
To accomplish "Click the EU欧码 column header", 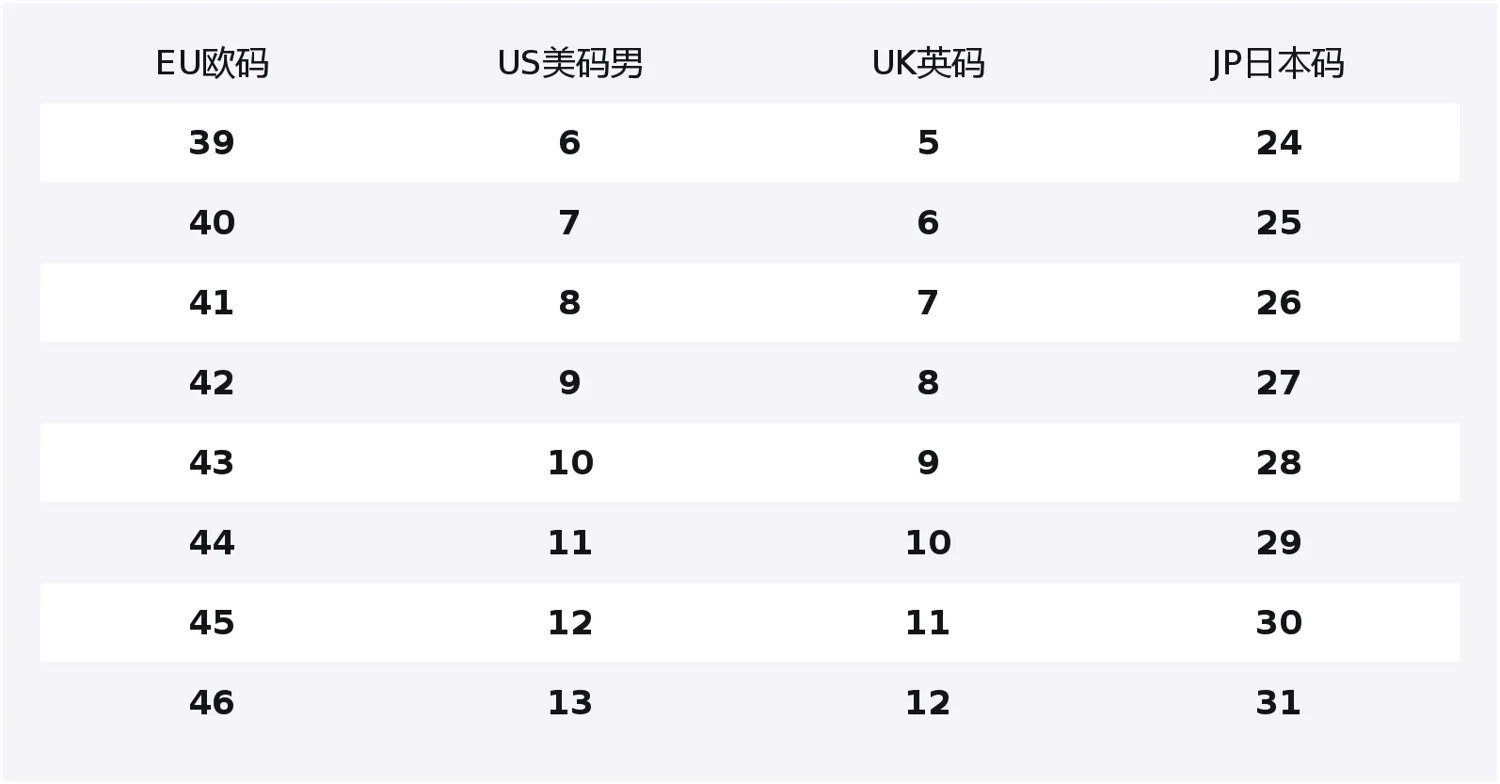I will coord(212,64).
